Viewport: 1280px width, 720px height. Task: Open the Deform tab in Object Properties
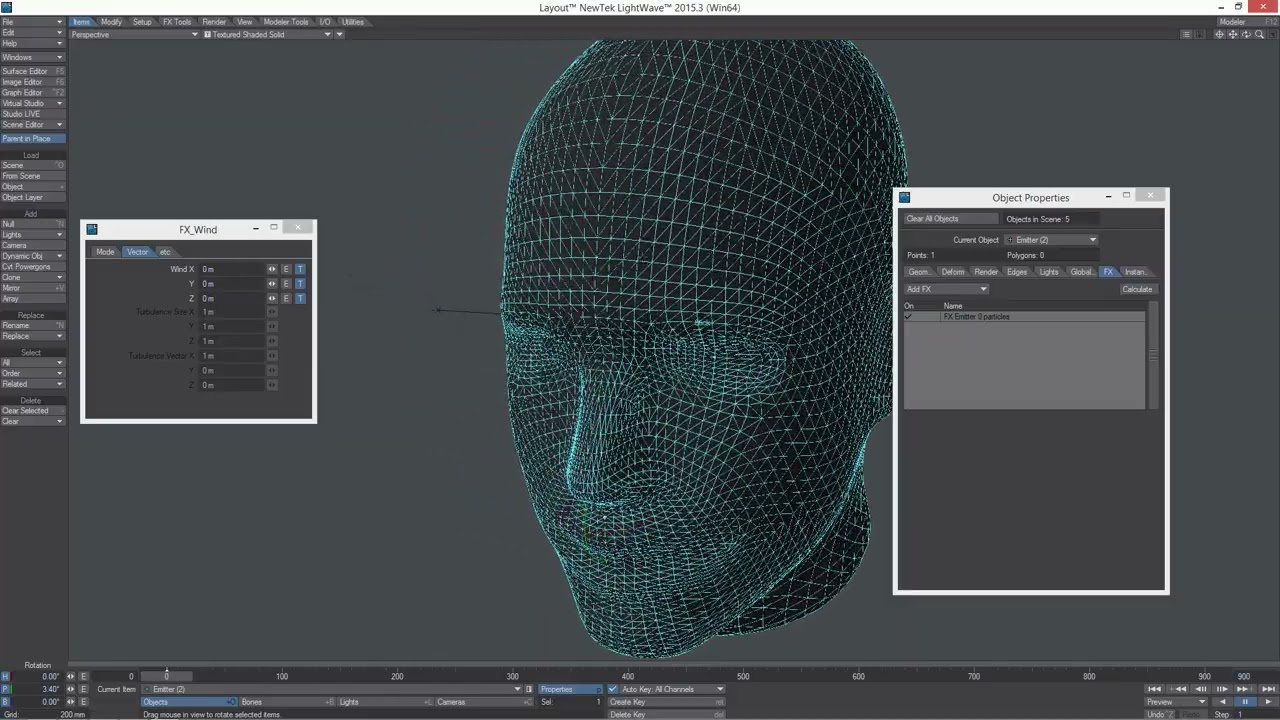953,272
